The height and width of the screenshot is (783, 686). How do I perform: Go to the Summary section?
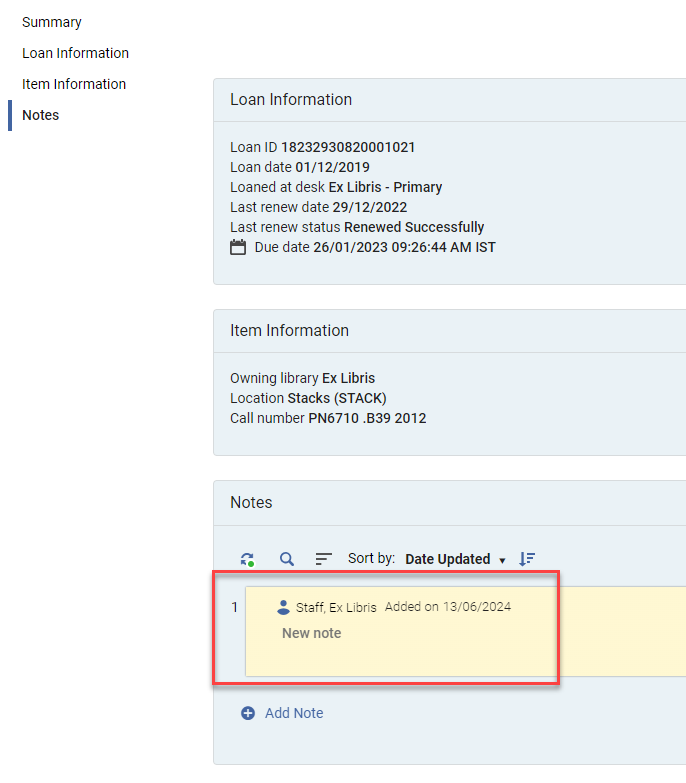[x=52, y=22]
